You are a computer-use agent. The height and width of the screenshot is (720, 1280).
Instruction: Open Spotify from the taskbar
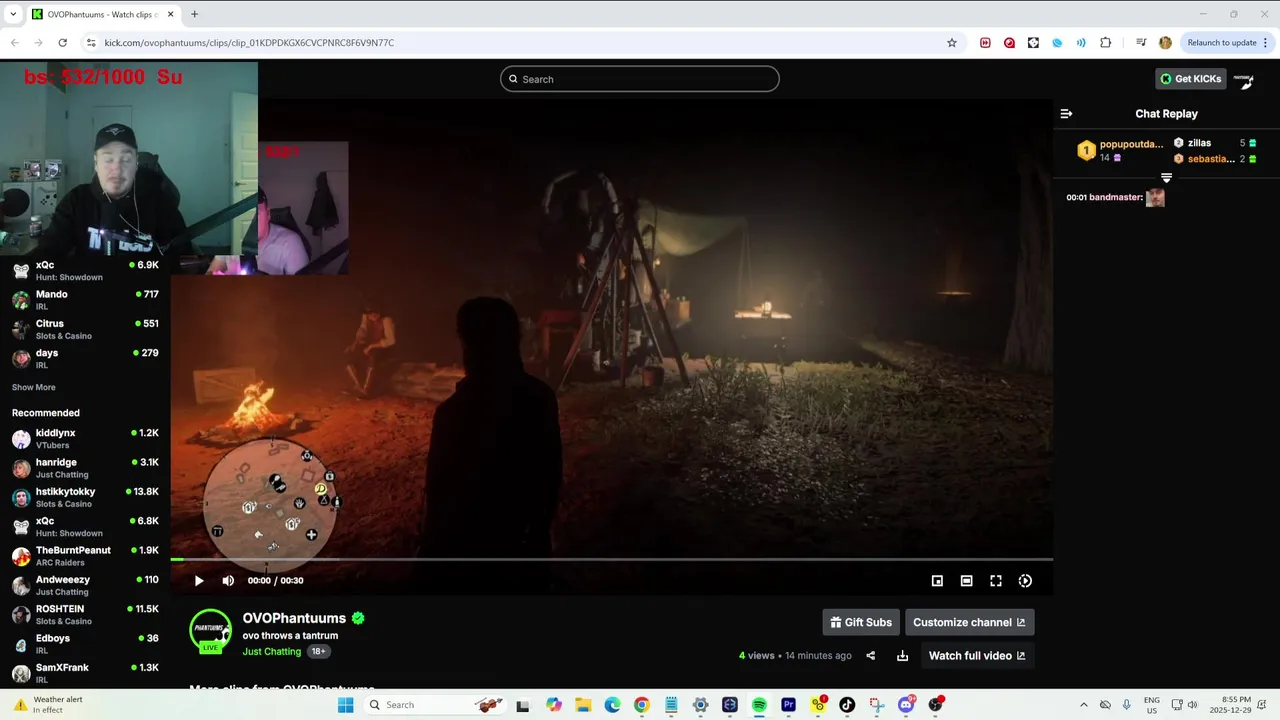(x=759, y=705)
